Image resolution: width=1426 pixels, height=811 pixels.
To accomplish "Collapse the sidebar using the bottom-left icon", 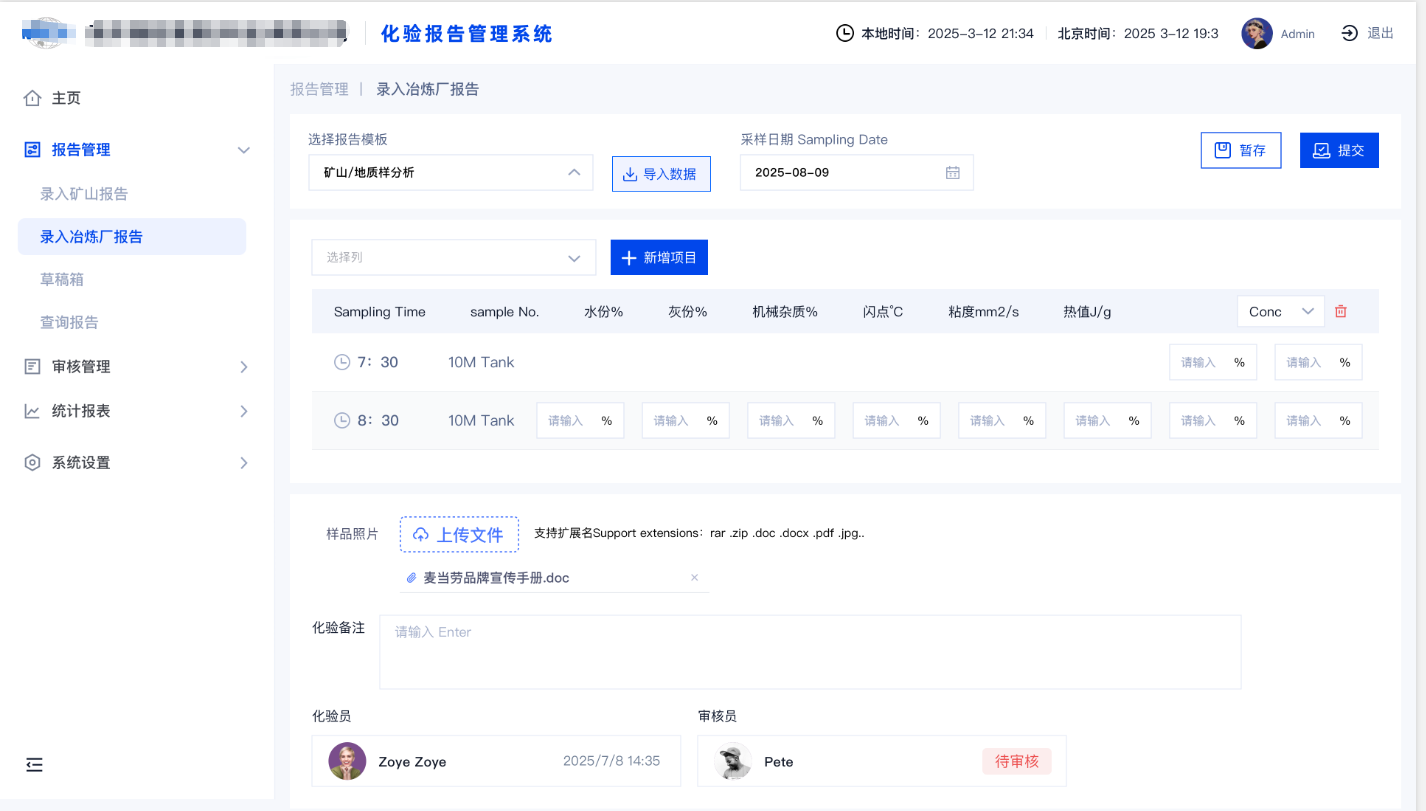I will coord(34,764).
